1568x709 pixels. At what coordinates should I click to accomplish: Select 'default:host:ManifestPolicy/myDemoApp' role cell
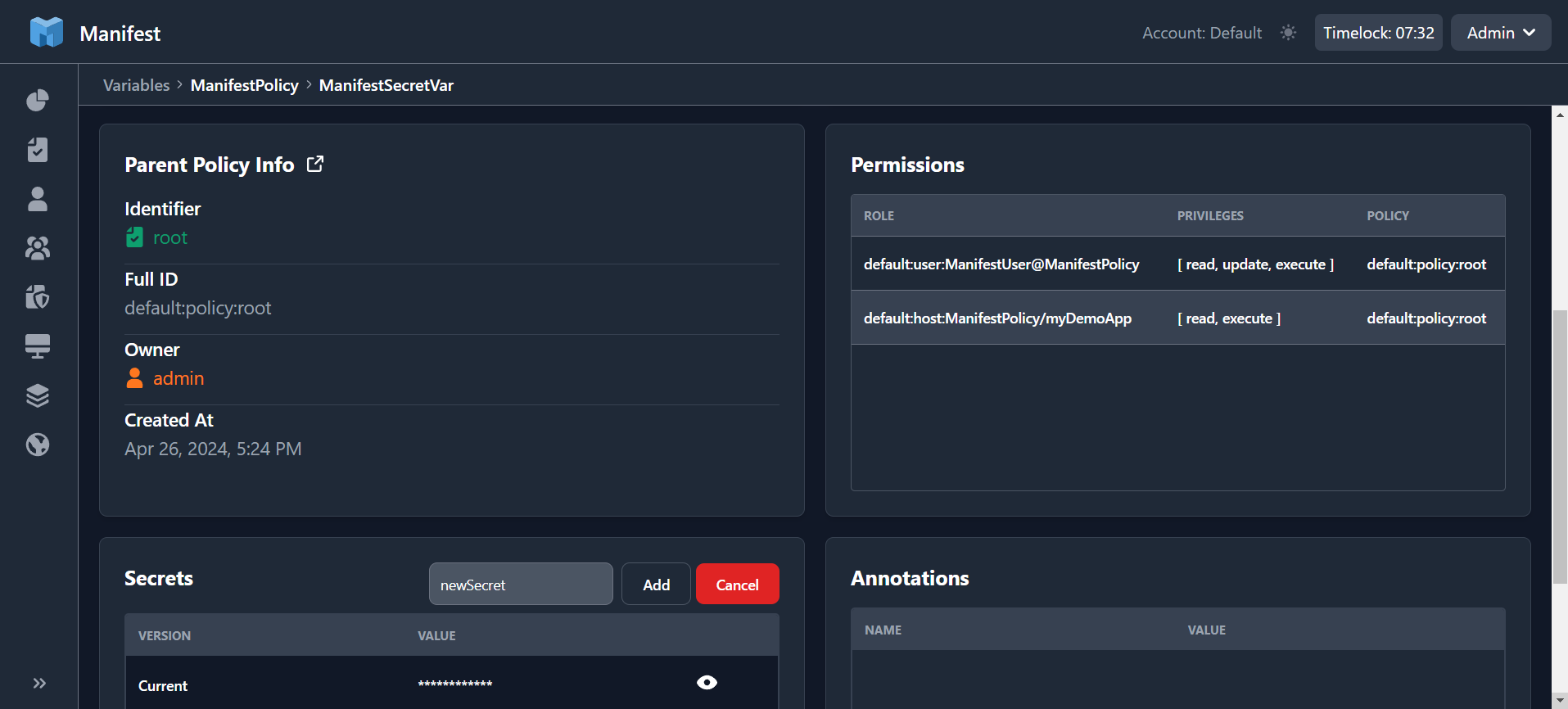(x=998, y=318)
